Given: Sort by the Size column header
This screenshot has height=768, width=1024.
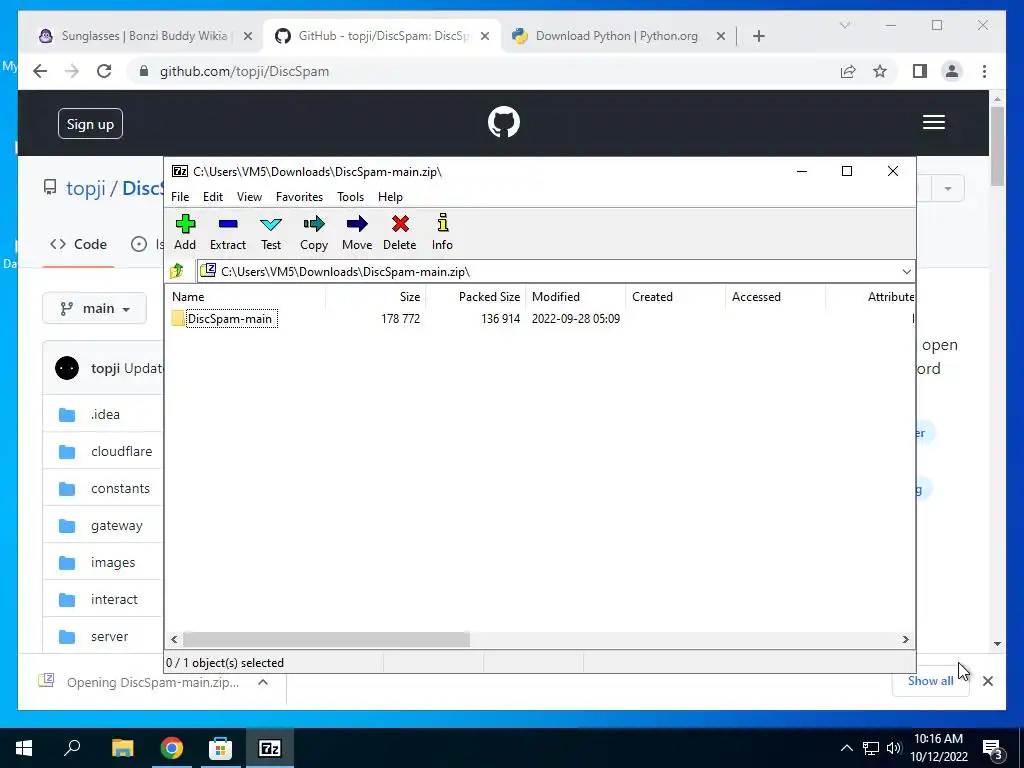Looking at the screenshot, I should pos(376,296).
